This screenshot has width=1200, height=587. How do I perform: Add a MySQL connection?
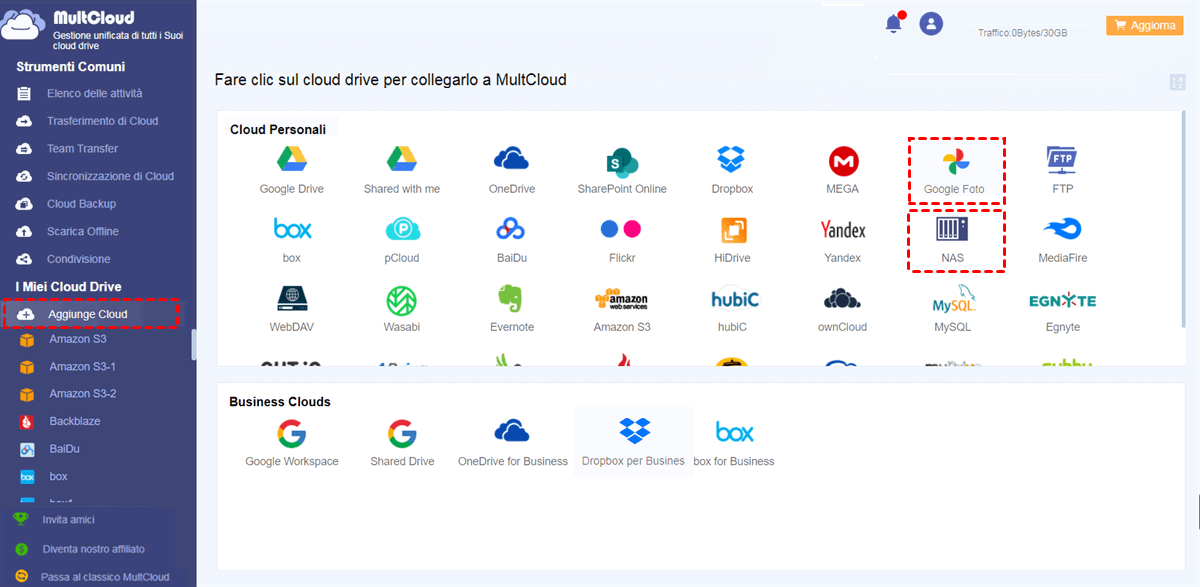pos(953,300)
